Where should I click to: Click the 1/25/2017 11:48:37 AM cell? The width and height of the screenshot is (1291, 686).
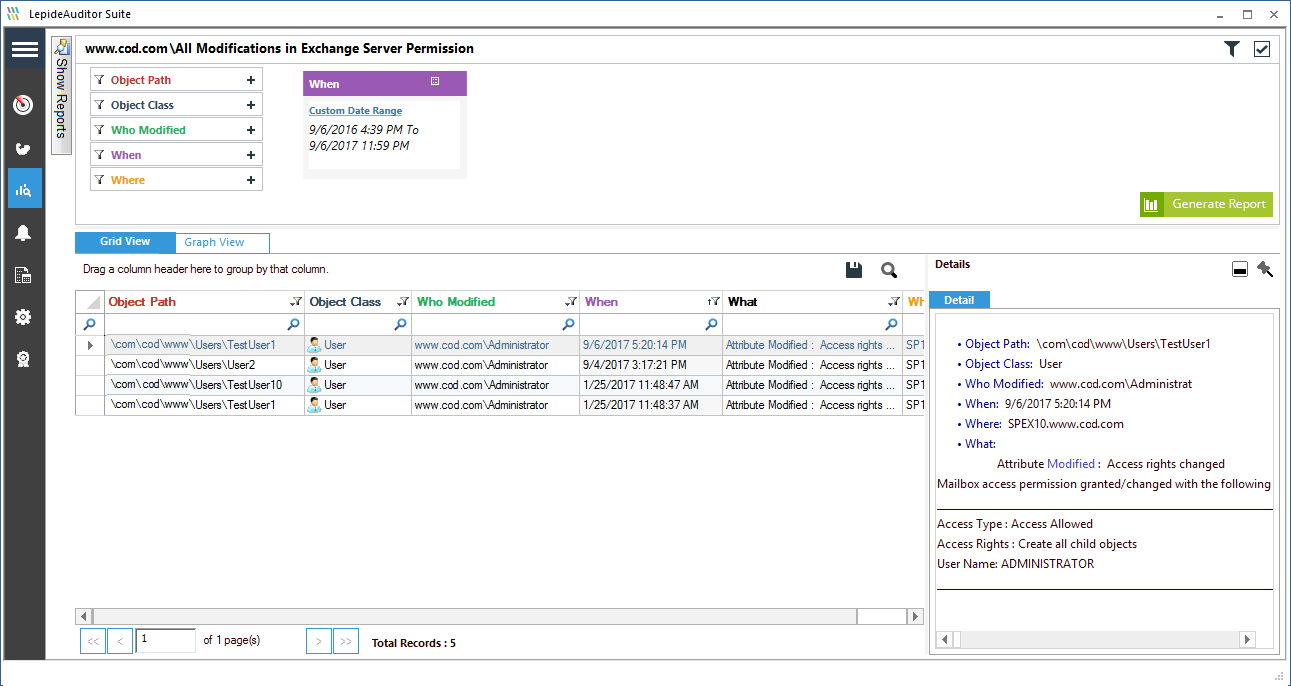pos(651,405)
